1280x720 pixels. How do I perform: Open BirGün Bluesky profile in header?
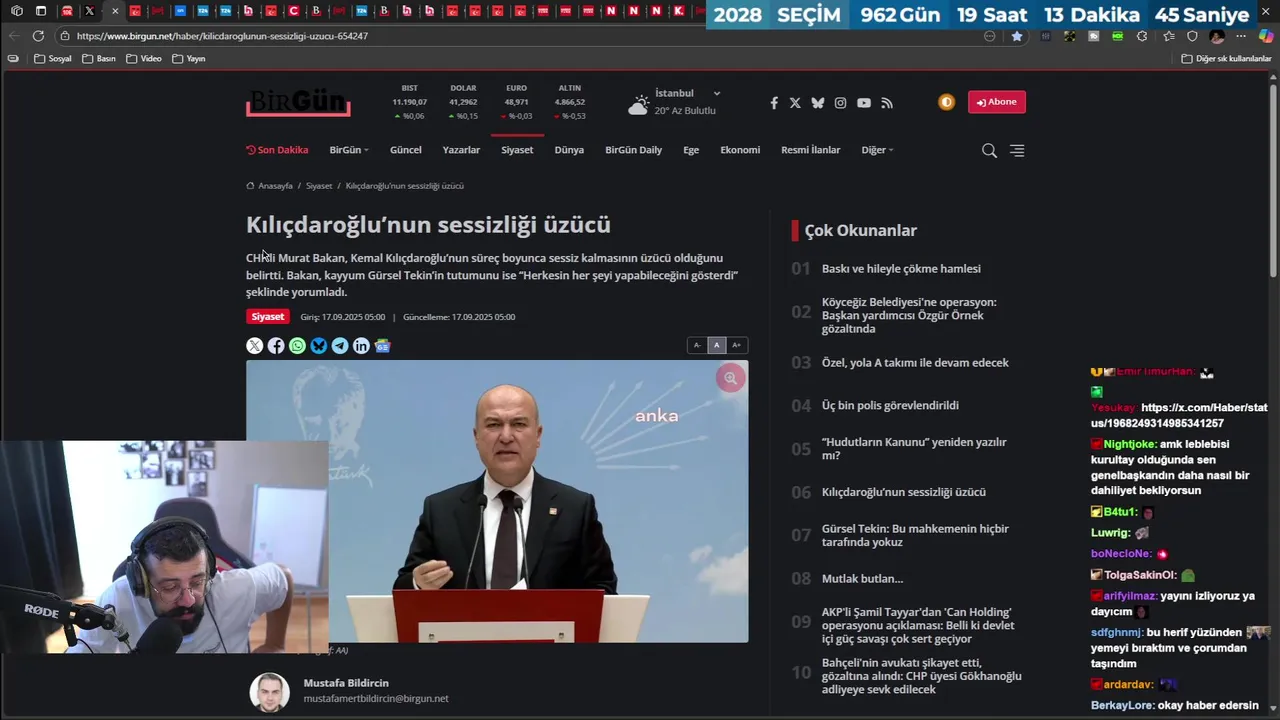818,103
